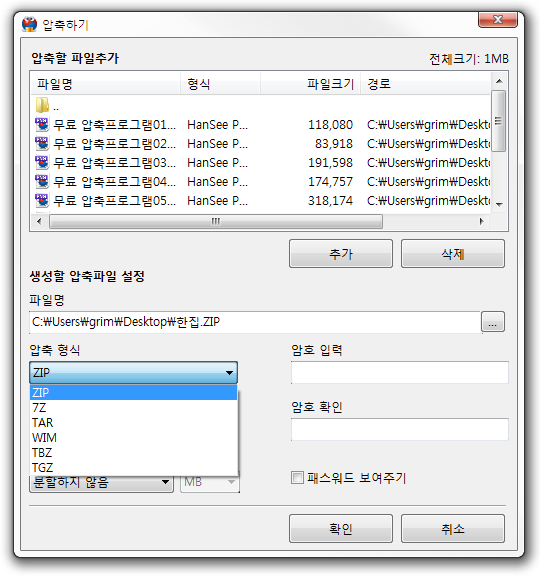The height and width of the screenshot is (582, 540).
Task: Click the file size value 174,757
Action: 330,182
